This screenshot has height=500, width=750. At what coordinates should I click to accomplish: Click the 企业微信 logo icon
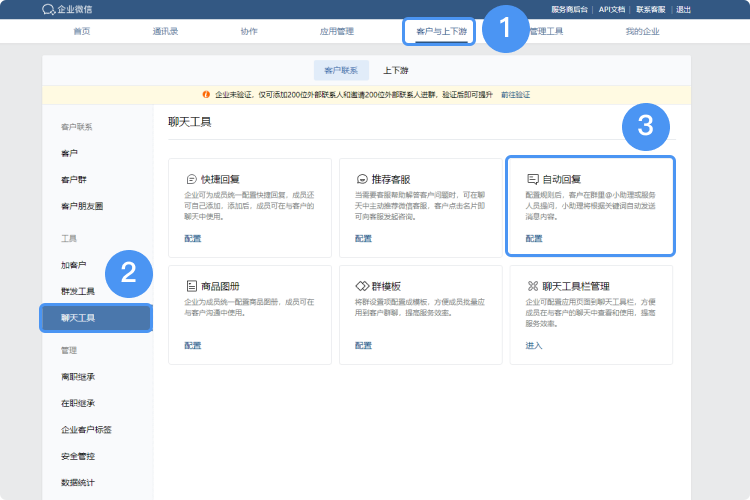48,9
